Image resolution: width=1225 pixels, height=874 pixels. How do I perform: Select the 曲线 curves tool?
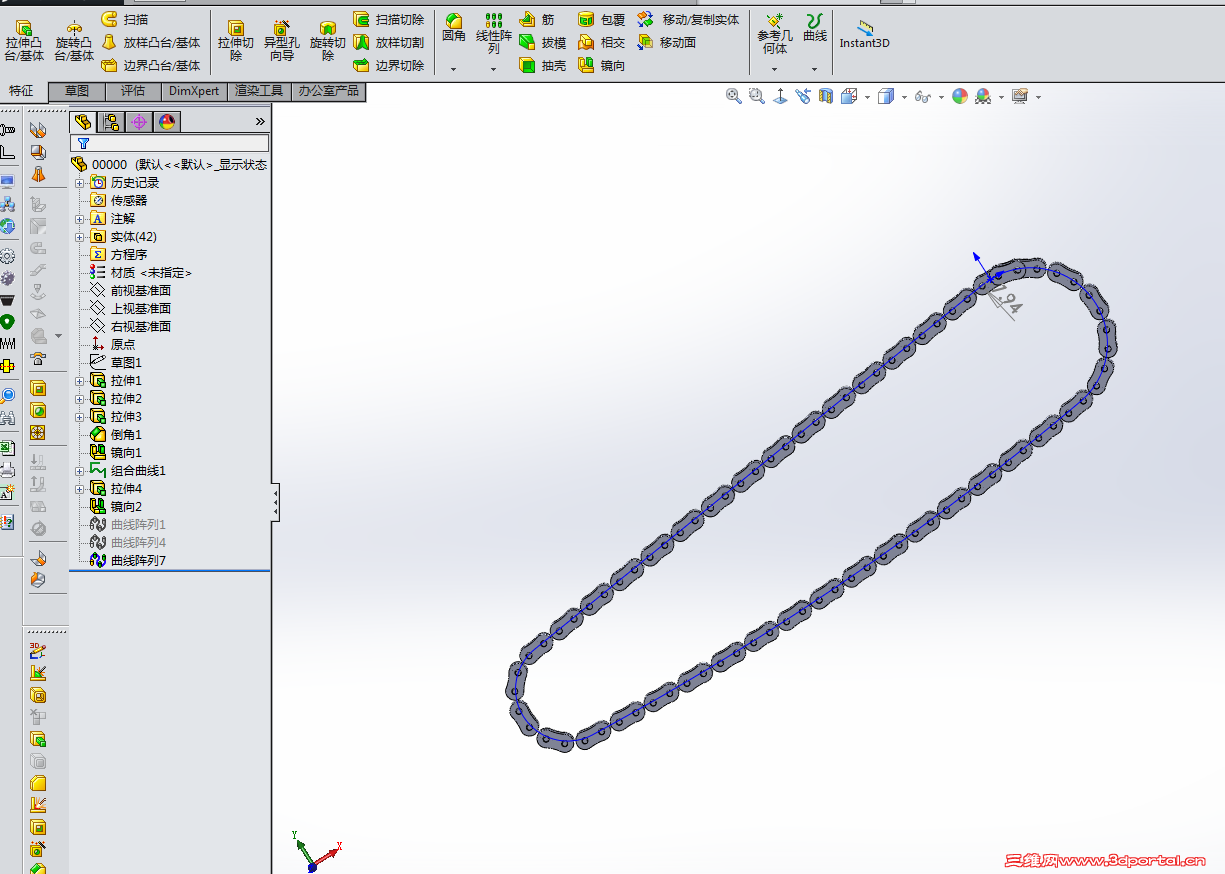pyautogui.click(x=815, y=28)
